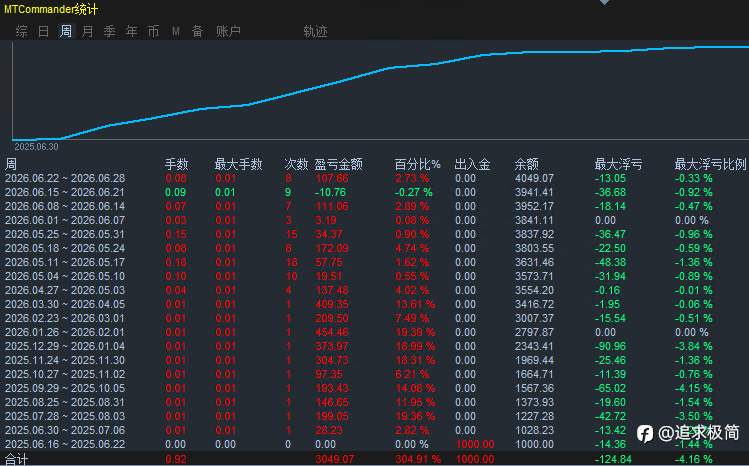Click total lots value 0.92
The height and width of the screenshot is (466, 749).
(176, 459)
